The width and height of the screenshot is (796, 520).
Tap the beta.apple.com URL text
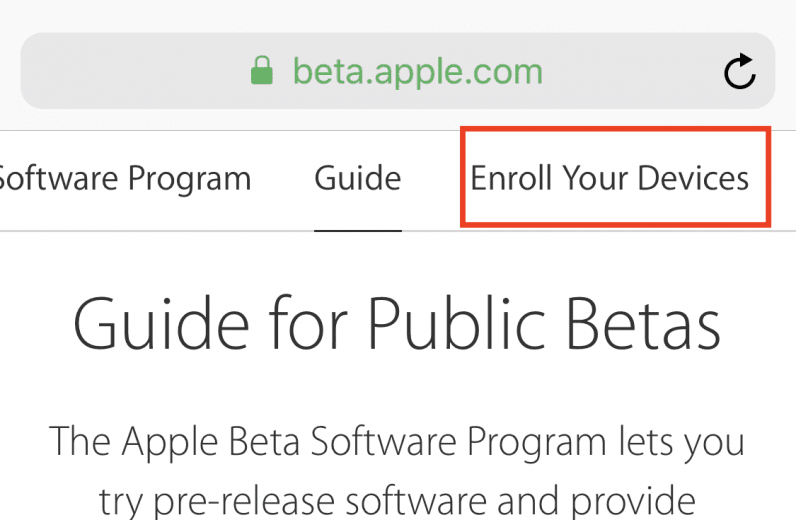[417, 71]
